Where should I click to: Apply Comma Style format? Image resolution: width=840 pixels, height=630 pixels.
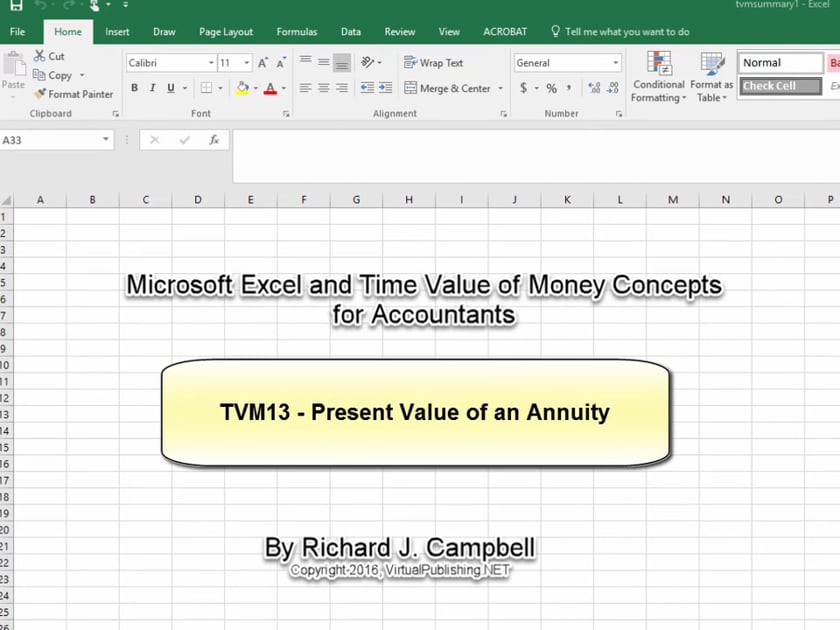pos(569,88)
